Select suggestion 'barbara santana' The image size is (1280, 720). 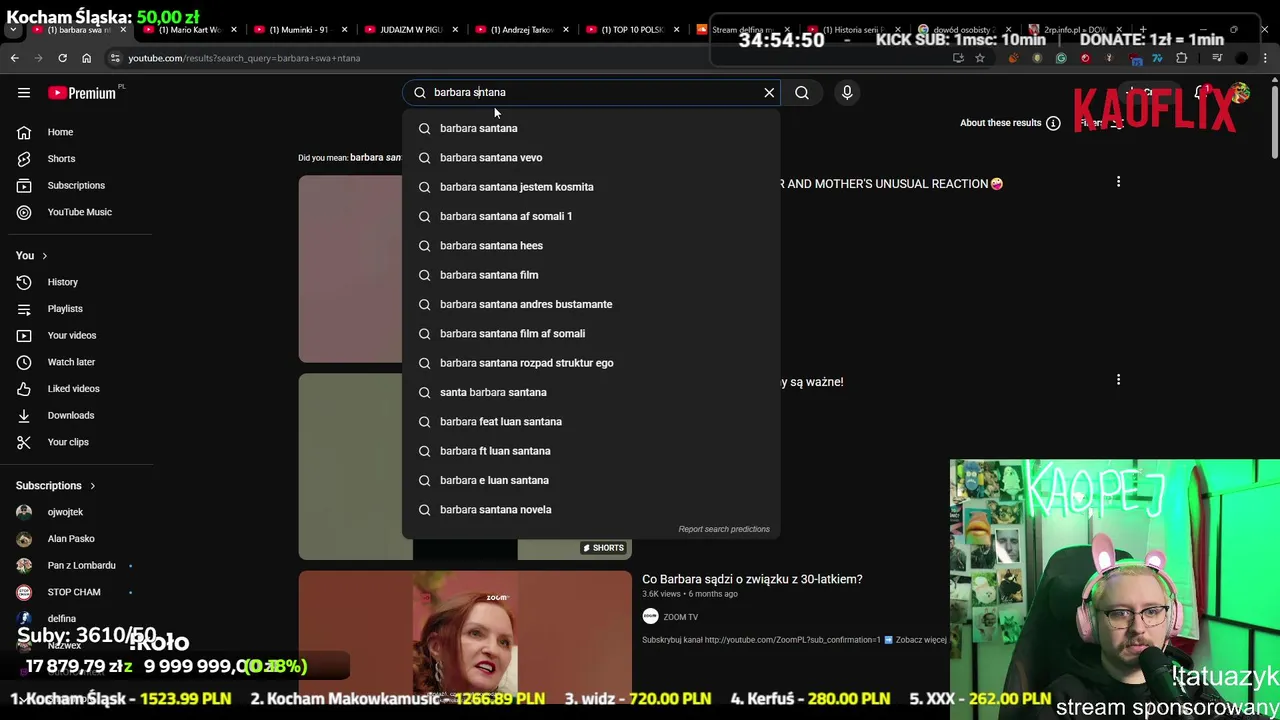click(x=591, y=128)
